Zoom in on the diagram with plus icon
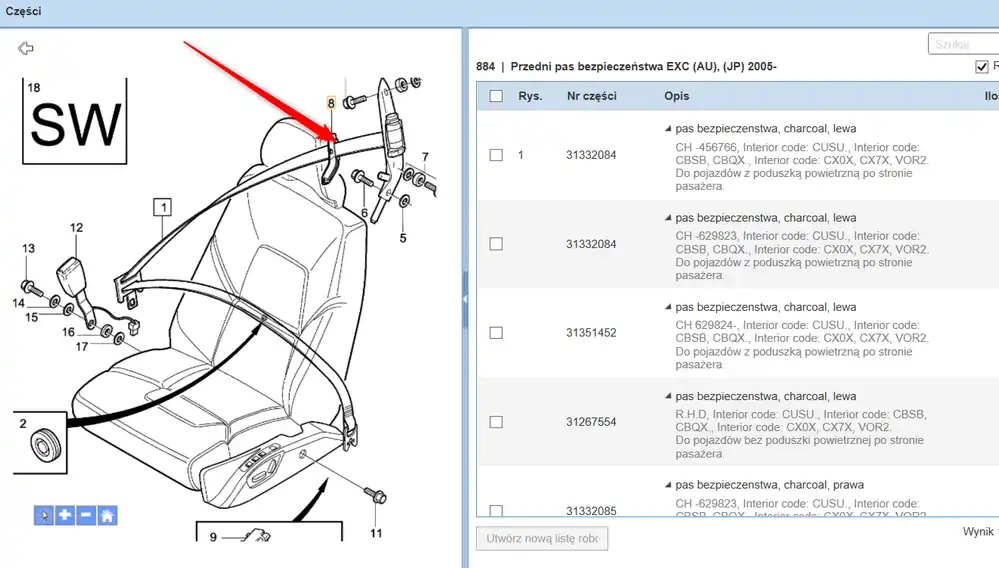The width and height of the screenshot is (999, 568). click(x=65, y=515)
